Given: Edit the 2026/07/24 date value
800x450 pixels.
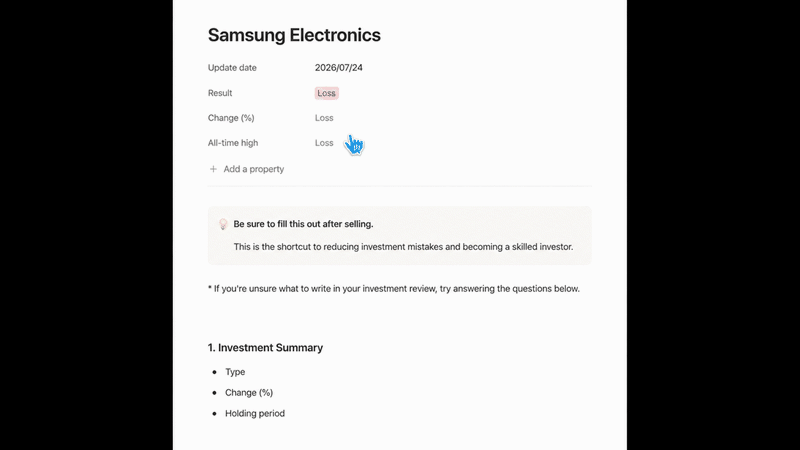Looking at the screenshot, I should click(x=339, y=68).
